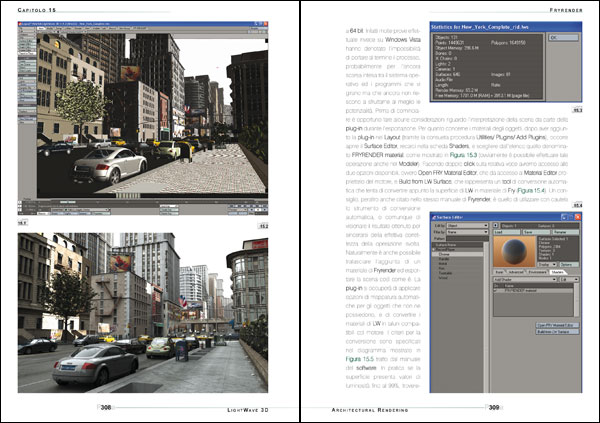Switch to the Advanced tab

pyautogui.click(x=516, y=272)
